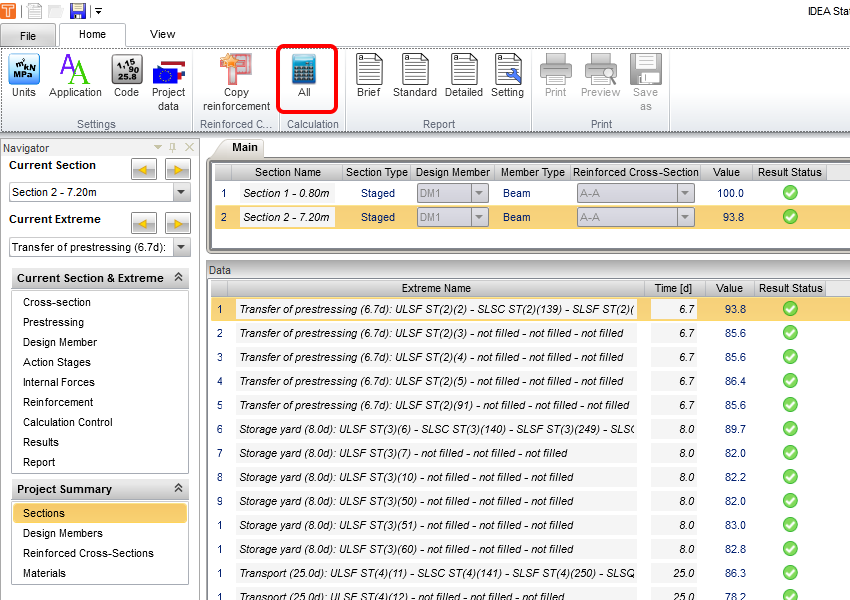Screen dimensions: 850x600
Task: Generate the Brief report
Action: (x=368, y=76)
